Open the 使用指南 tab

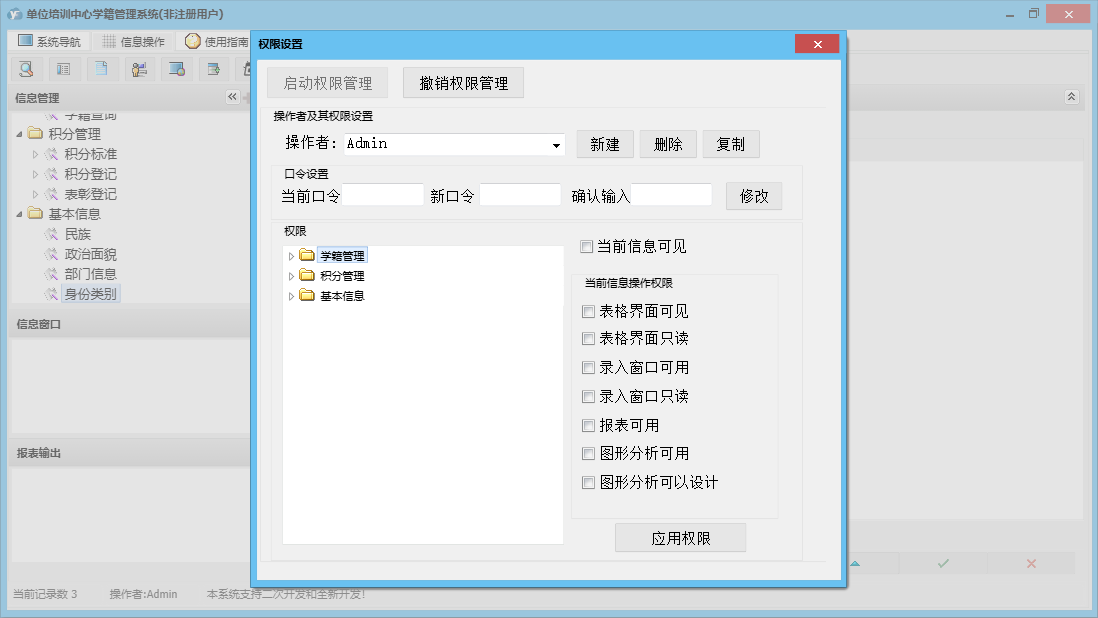coord(216,41)
